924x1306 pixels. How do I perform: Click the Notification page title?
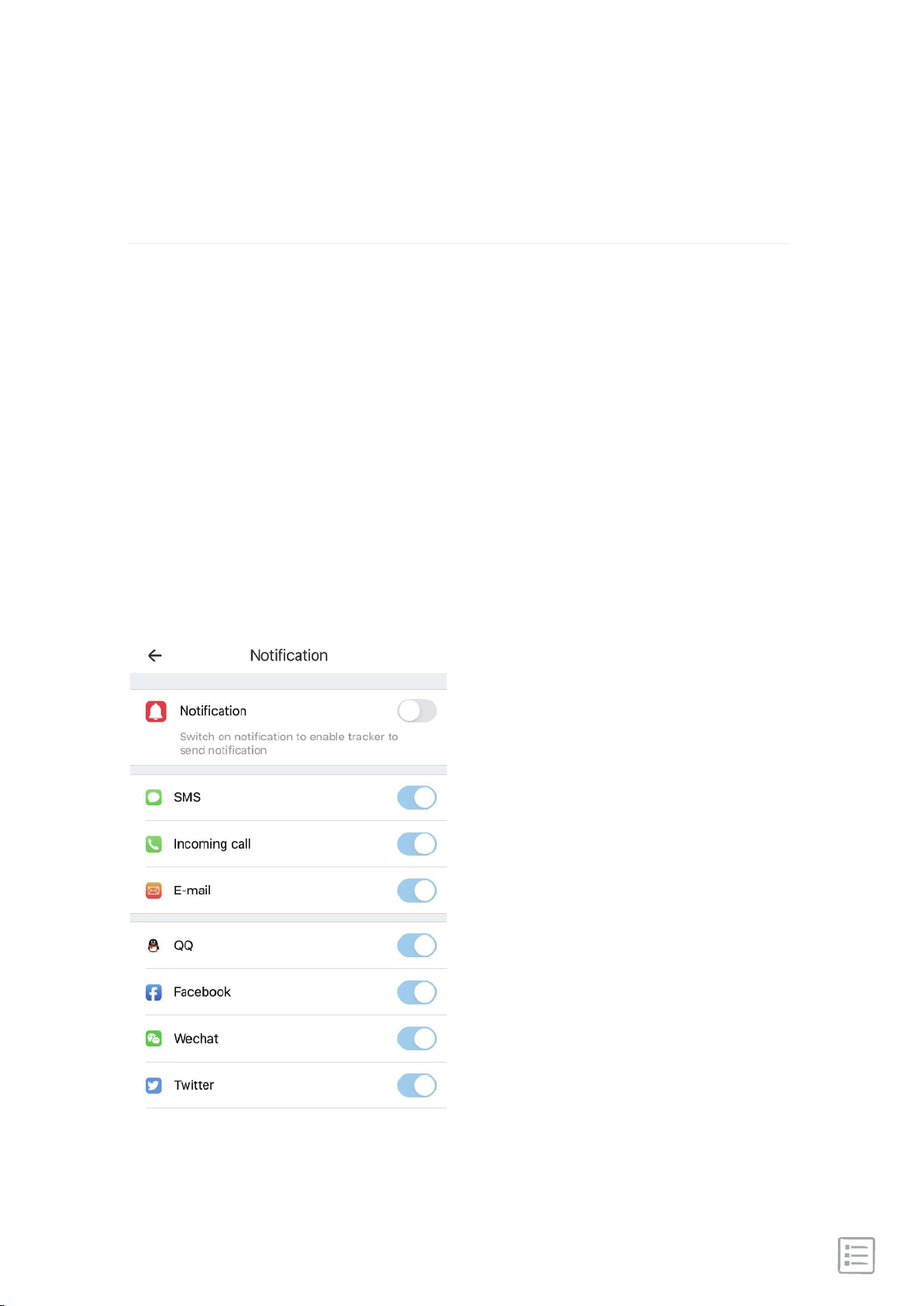point(289,656)
